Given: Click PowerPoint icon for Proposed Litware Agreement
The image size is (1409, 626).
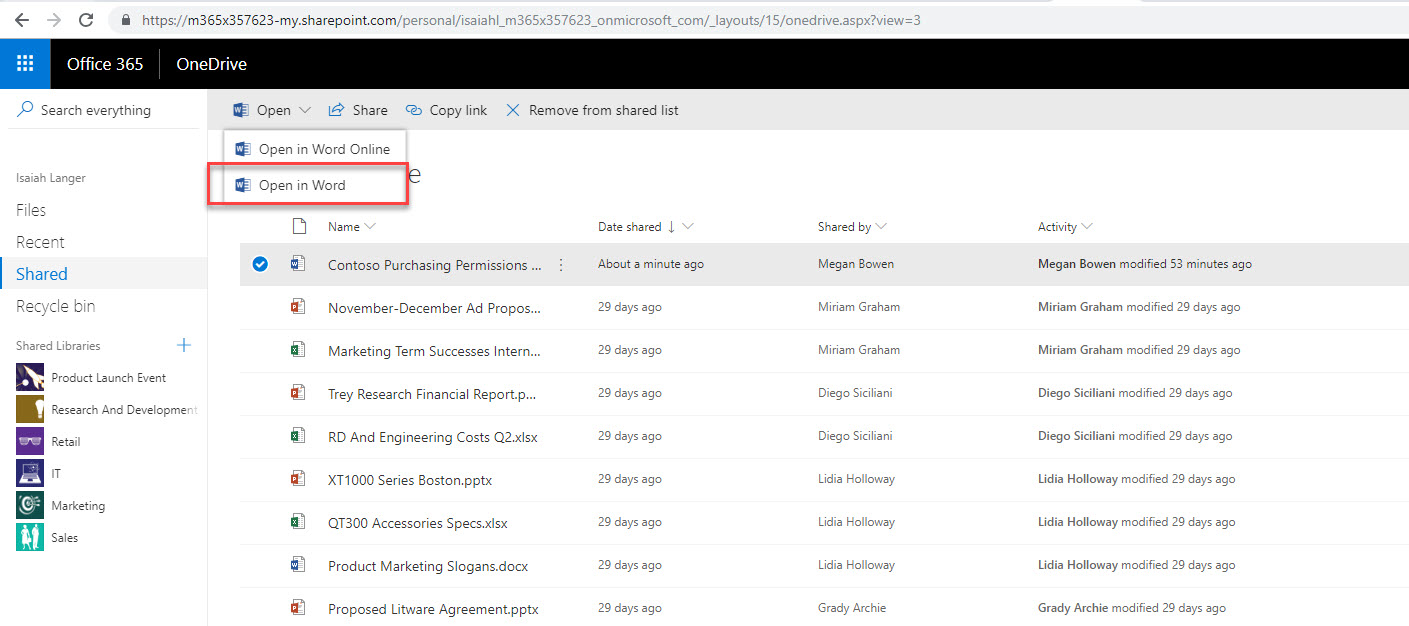Looking at the screenshot, I should (x=297, y=607).
